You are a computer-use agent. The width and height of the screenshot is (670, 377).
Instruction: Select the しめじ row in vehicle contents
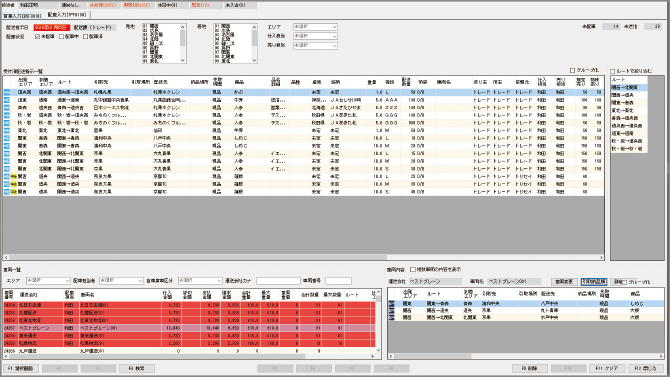[x=526, y=303]
